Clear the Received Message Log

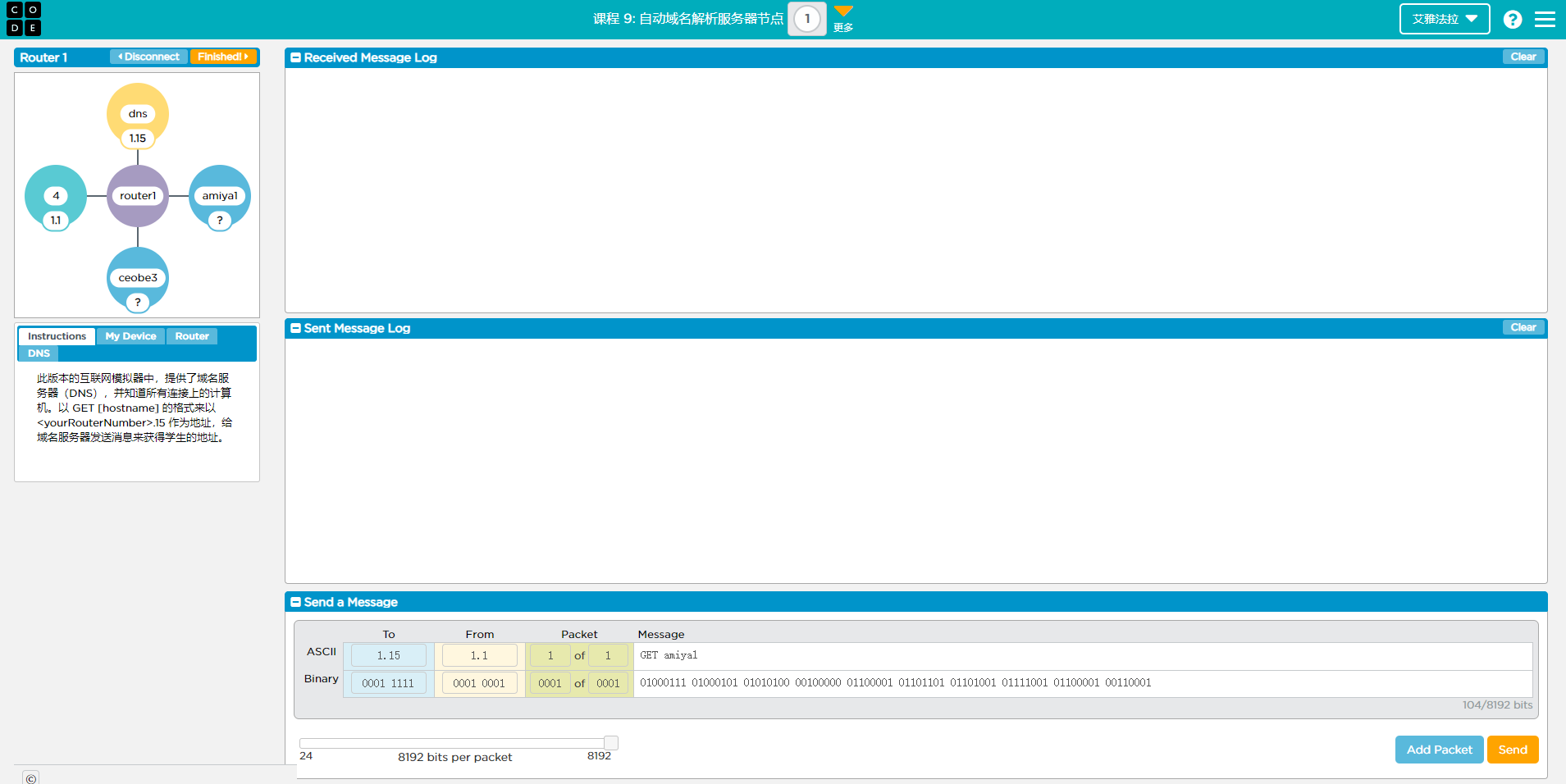click(x=1523, y=57)
